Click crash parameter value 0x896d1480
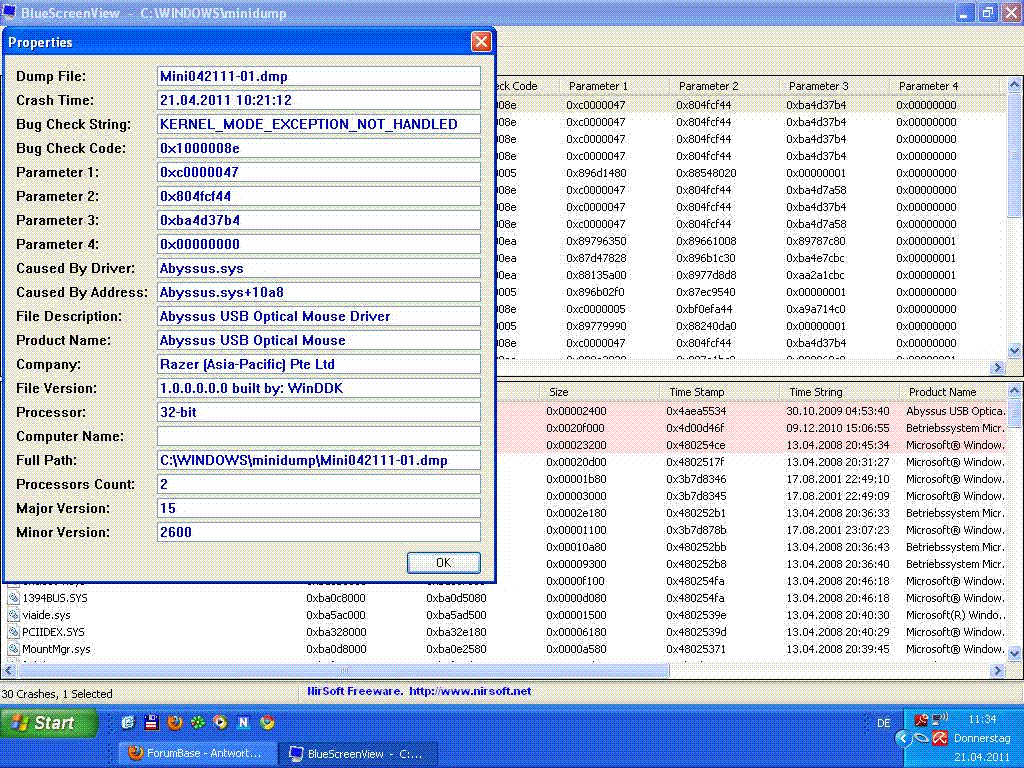The width and height of the screenshot is (1024, 768). point(596,173)
